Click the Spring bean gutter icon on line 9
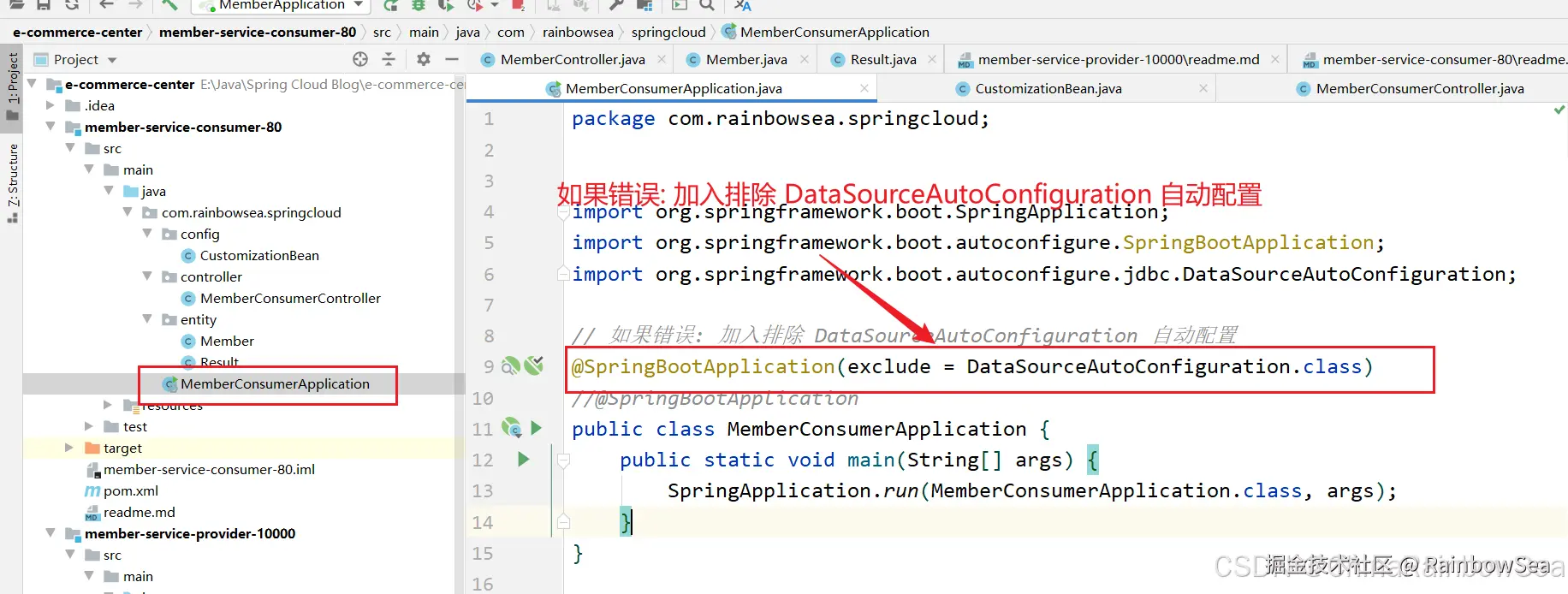This screenshot has height=594, width=1568. coord(511,366)
